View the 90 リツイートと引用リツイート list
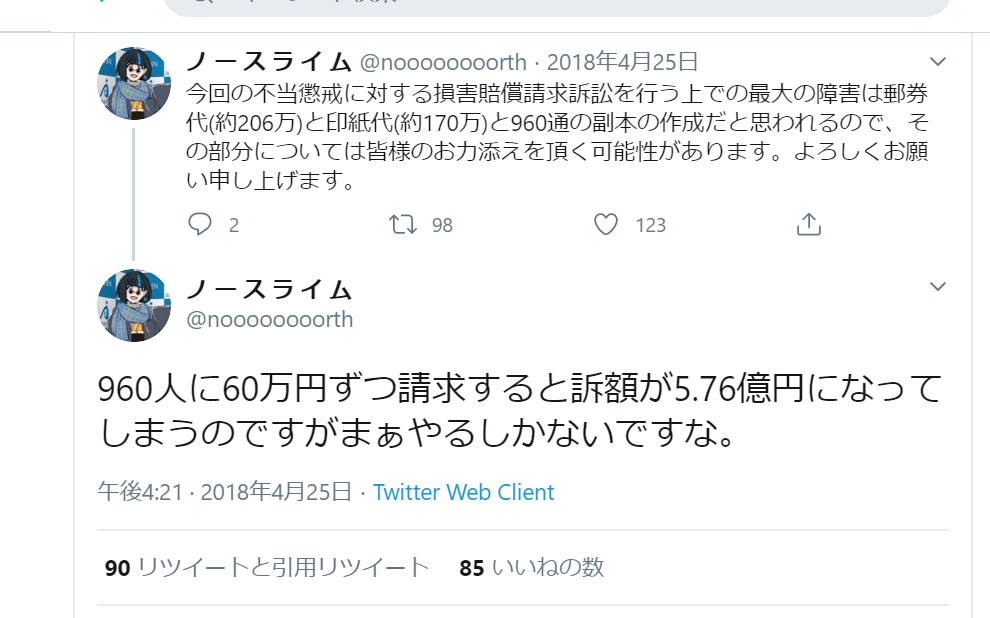 [267, 567]
